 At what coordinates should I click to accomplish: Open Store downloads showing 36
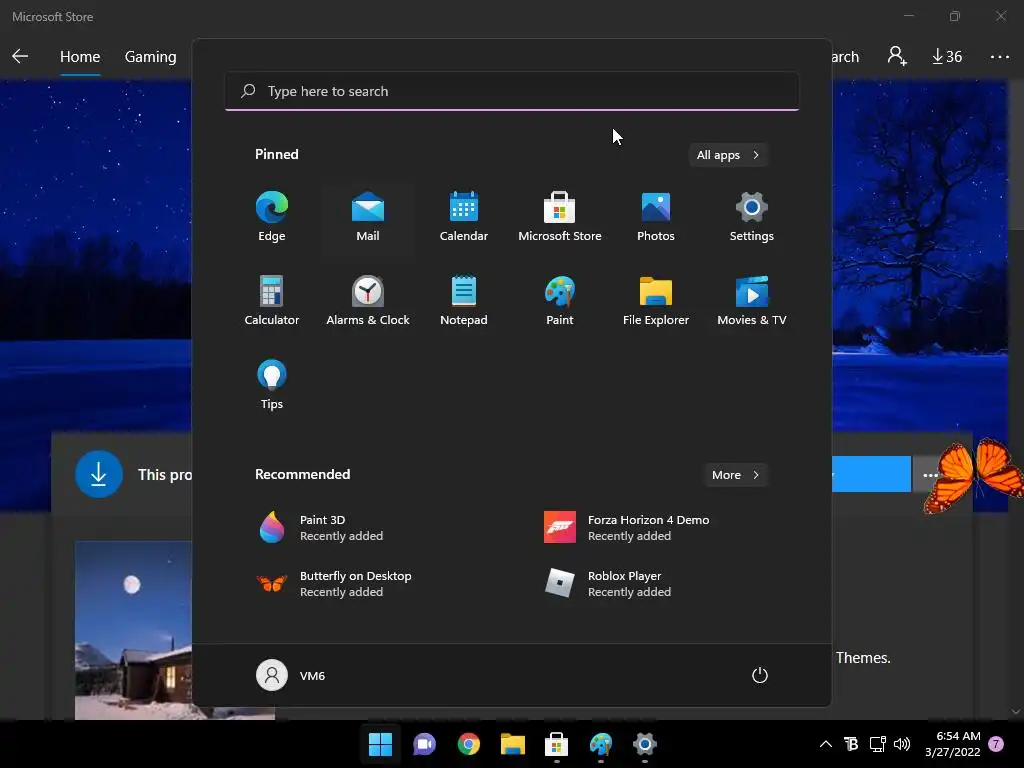pyautogui.click(x=947, y=57)
